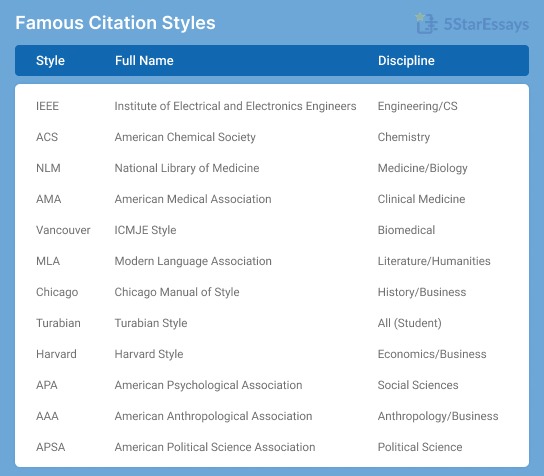The height and width of the screenshot is (476, 544).
Task: Select the 'Full Name' column header
Action: click(144, 60)
